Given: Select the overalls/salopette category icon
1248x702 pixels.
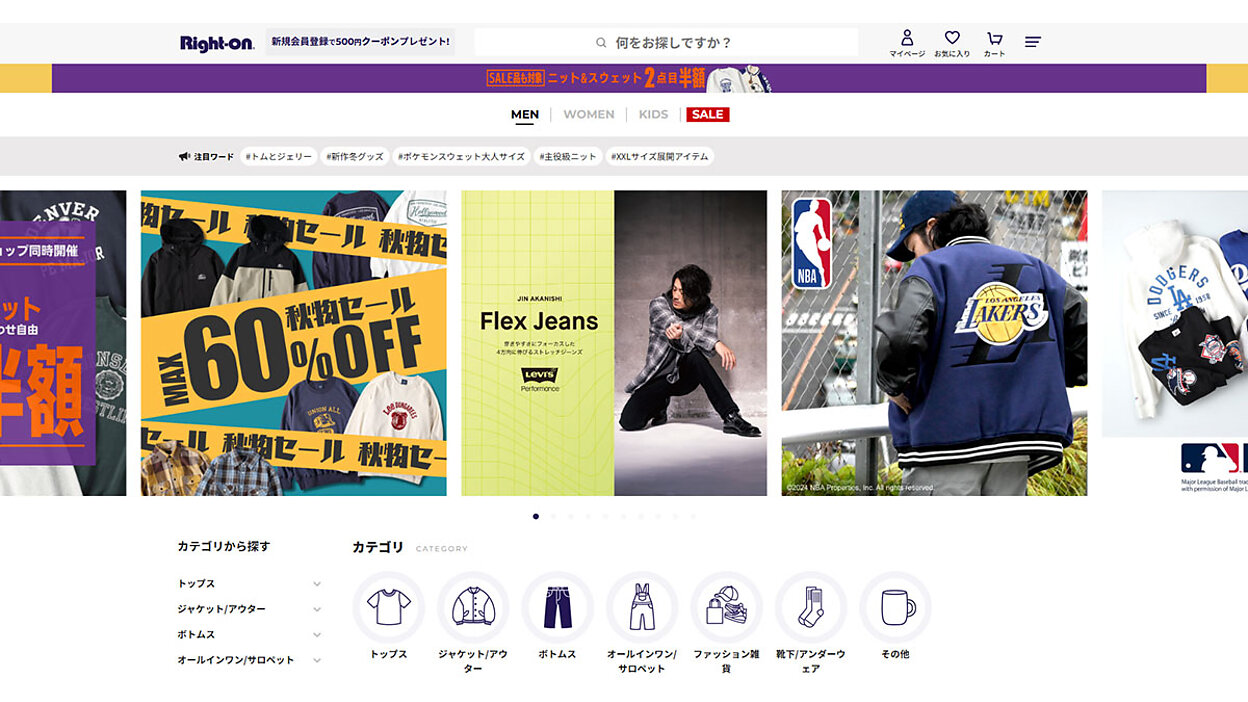Looking at the screenshot, I should click(642, 607).
